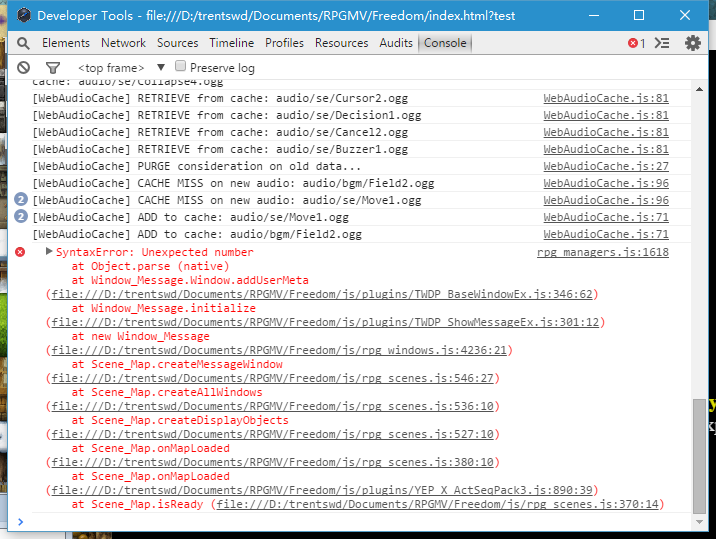Click the console scrollbar up arrow
This screenshot has width=716, height=539.
pos(699,89)
